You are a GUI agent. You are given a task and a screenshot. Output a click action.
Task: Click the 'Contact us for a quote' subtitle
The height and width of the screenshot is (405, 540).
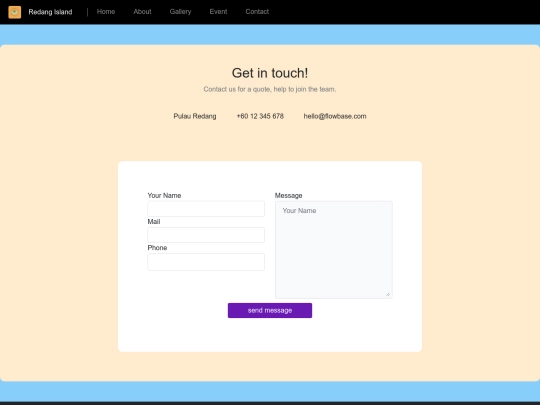point(270,89)
